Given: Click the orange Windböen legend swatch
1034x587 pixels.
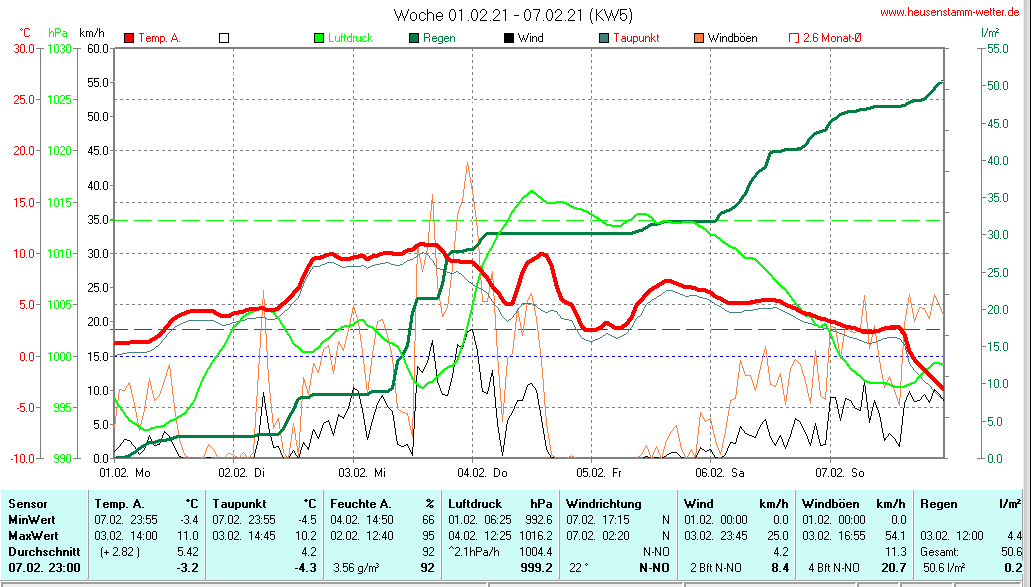Looking at the screenshot, I should coord(699,38).
